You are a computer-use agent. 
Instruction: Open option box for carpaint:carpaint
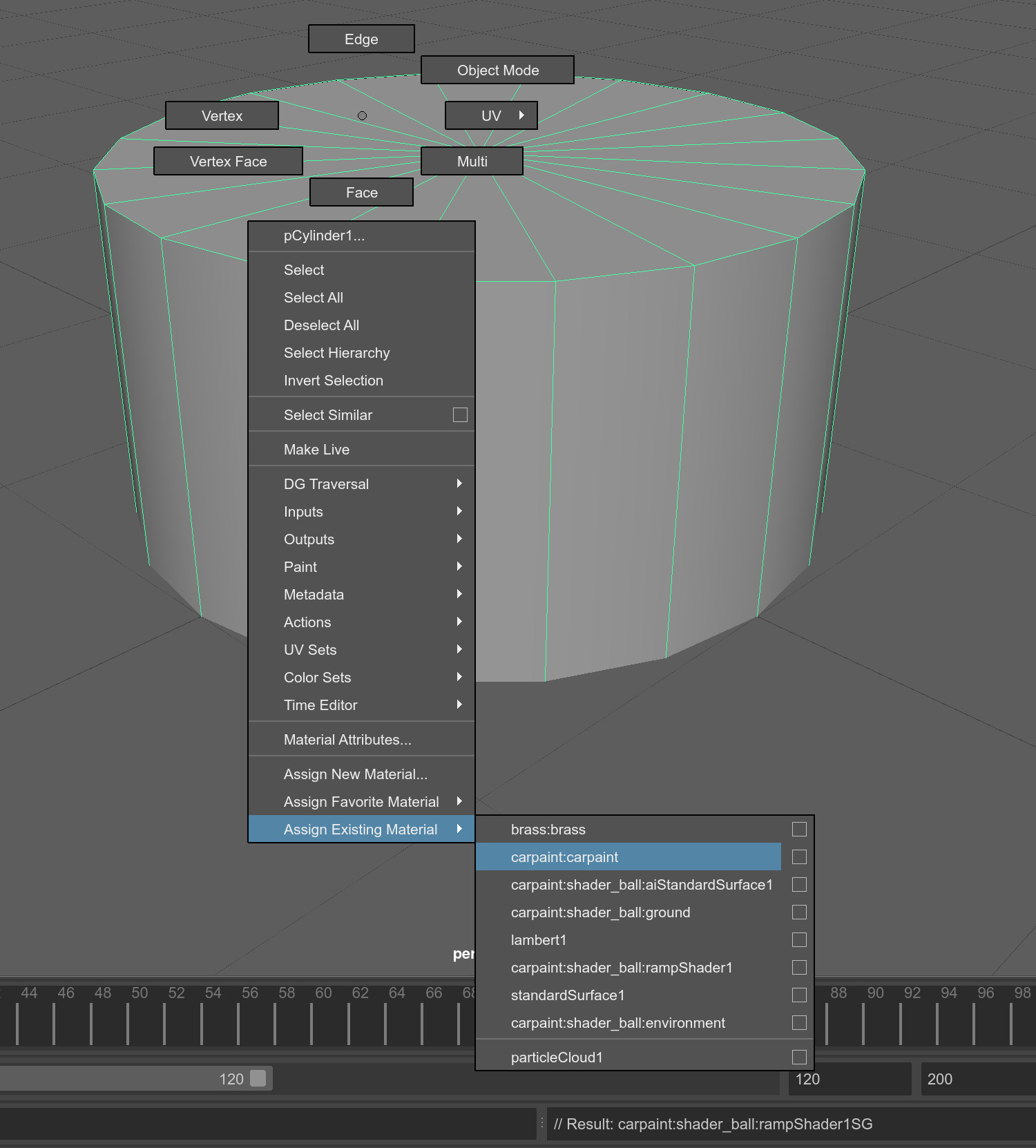pyautogui.click(x=799, y=857)
